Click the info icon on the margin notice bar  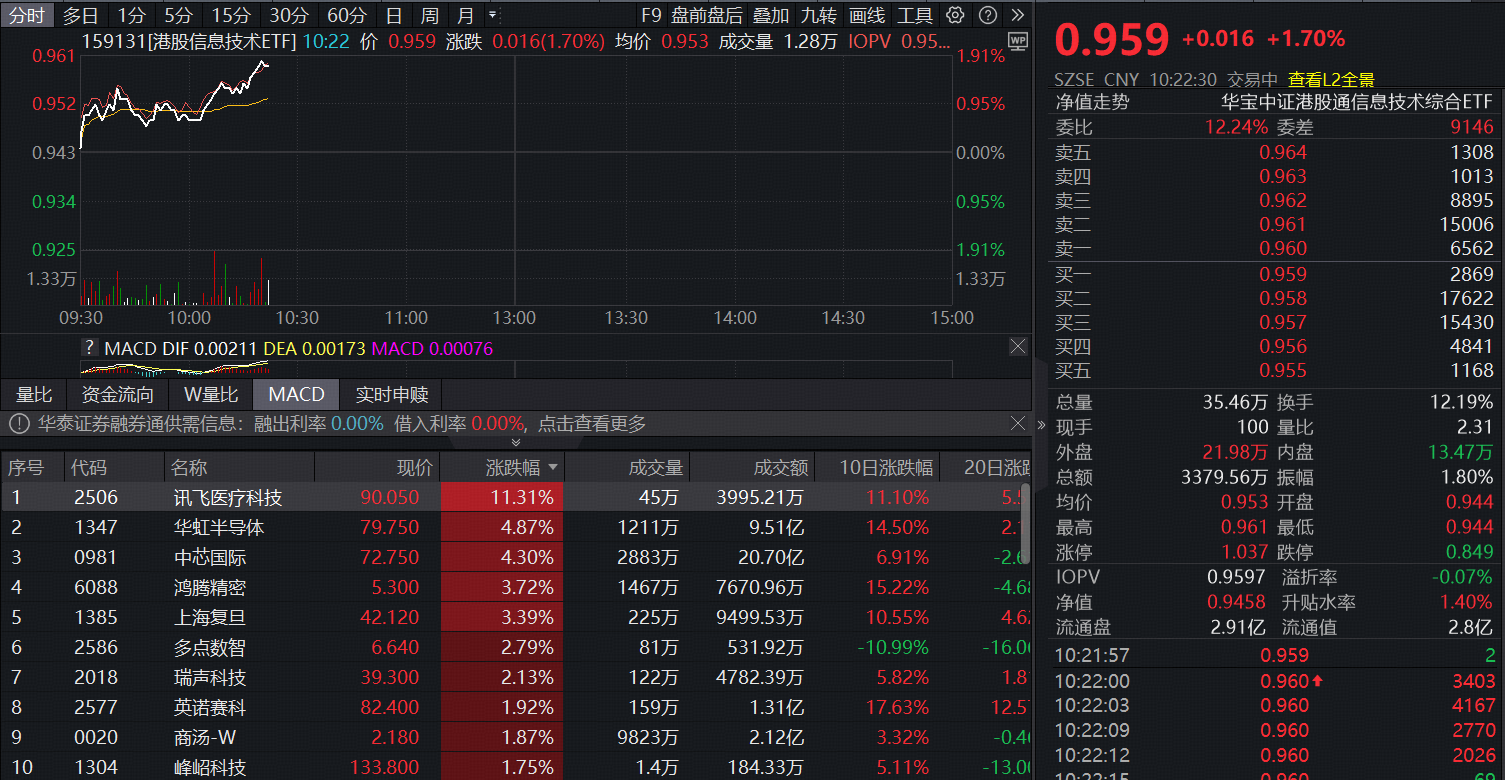click(x=17, y=423)
